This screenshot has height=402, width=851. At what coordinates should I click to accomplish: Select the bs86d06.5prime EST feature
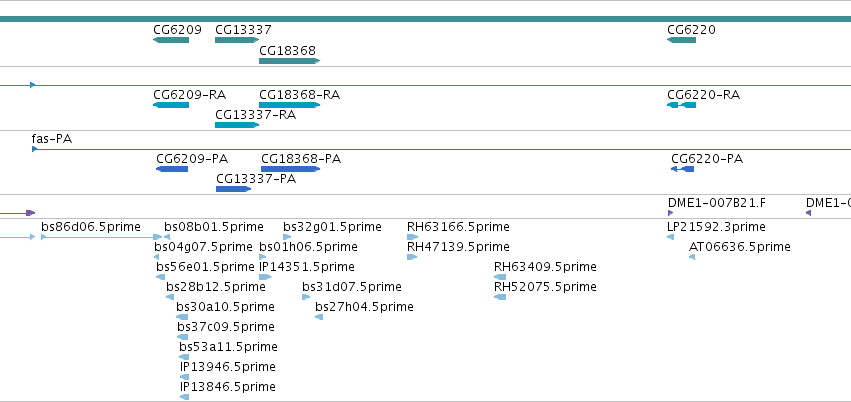(x=101, y=237)
